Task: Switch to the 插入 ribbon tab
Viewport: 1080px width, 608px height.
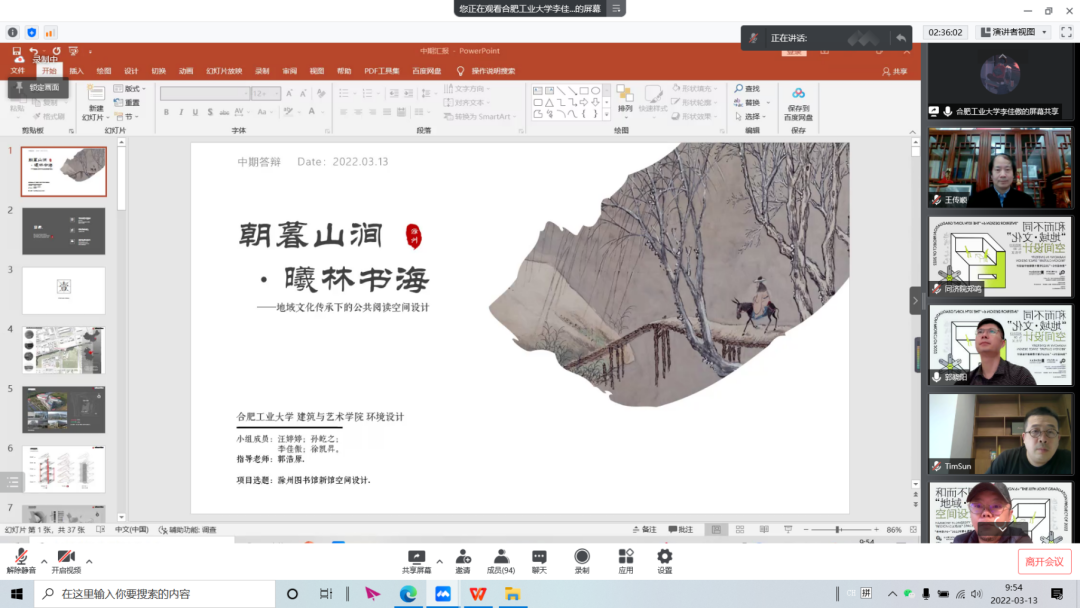Action: [76, 71]
